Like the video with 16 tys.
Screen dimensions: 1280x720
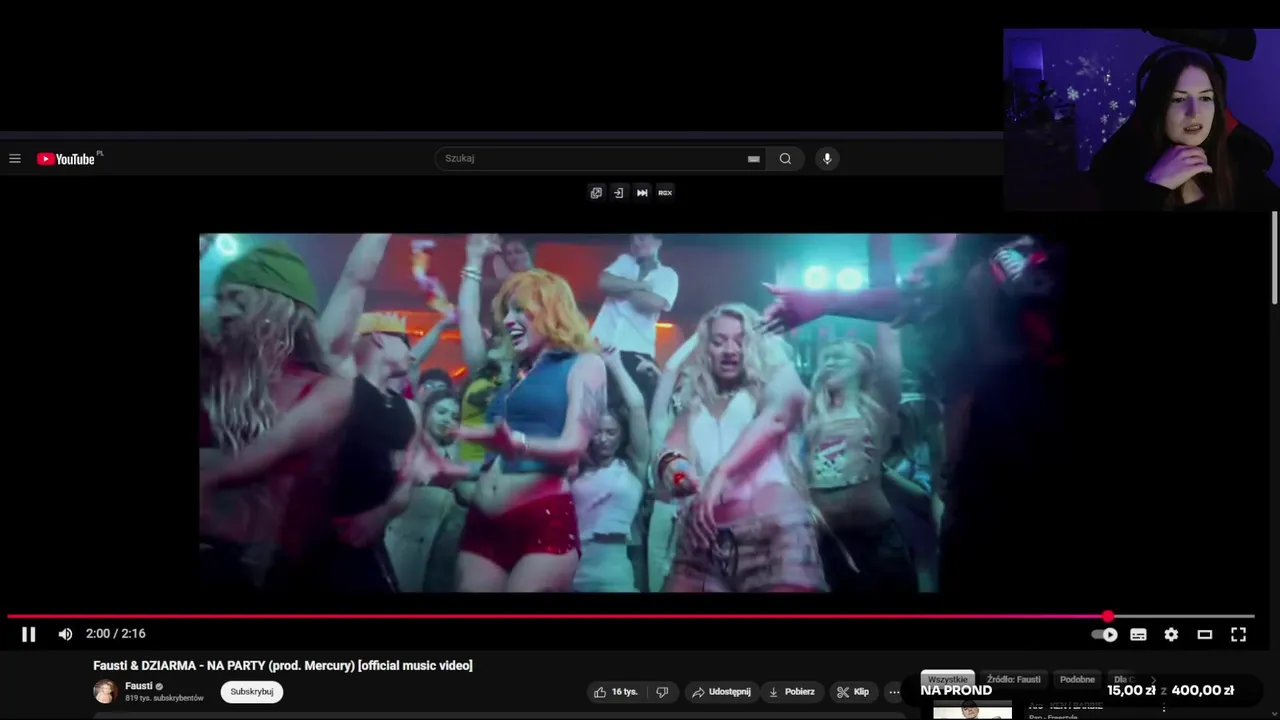coord(615,692)
